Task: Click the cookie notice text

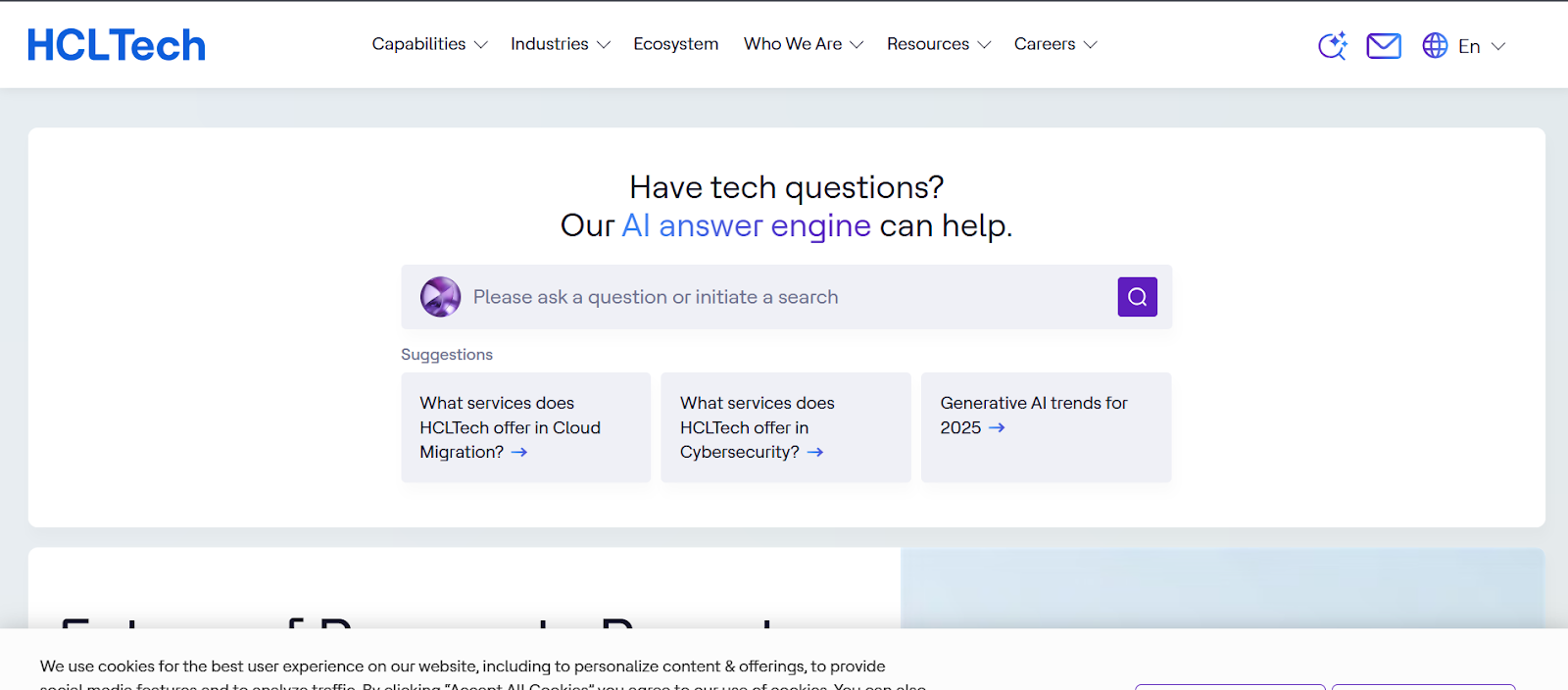Action: [x=480, y=676]
